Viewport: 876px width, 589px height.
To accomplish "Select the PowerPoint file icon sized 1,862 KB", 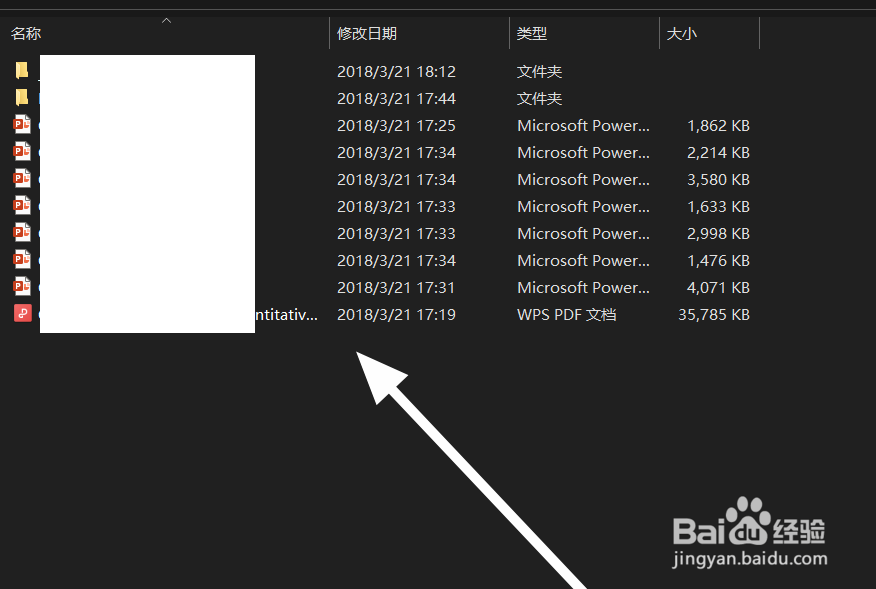I will click(22, 124).
